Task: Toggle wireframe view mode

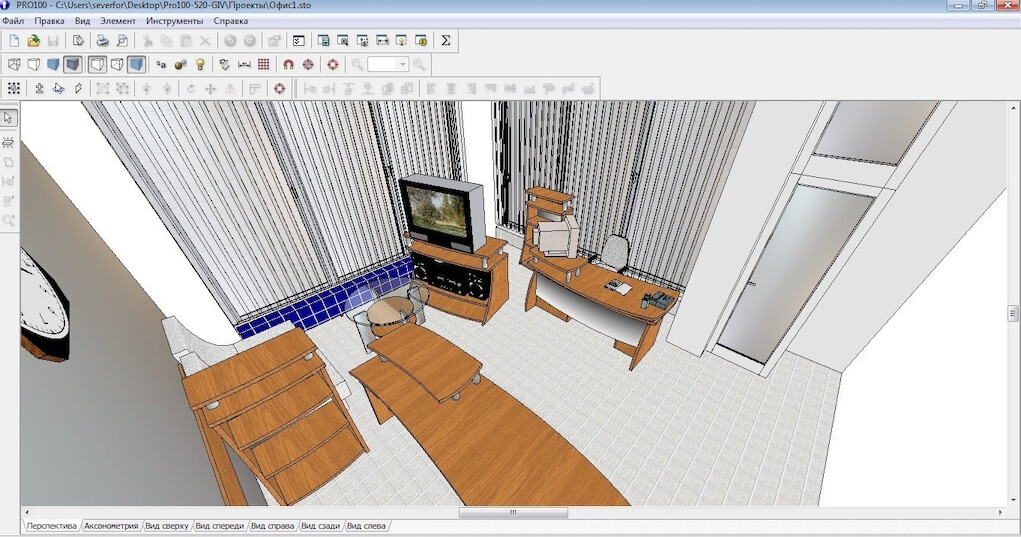Action: coord(14,65)
